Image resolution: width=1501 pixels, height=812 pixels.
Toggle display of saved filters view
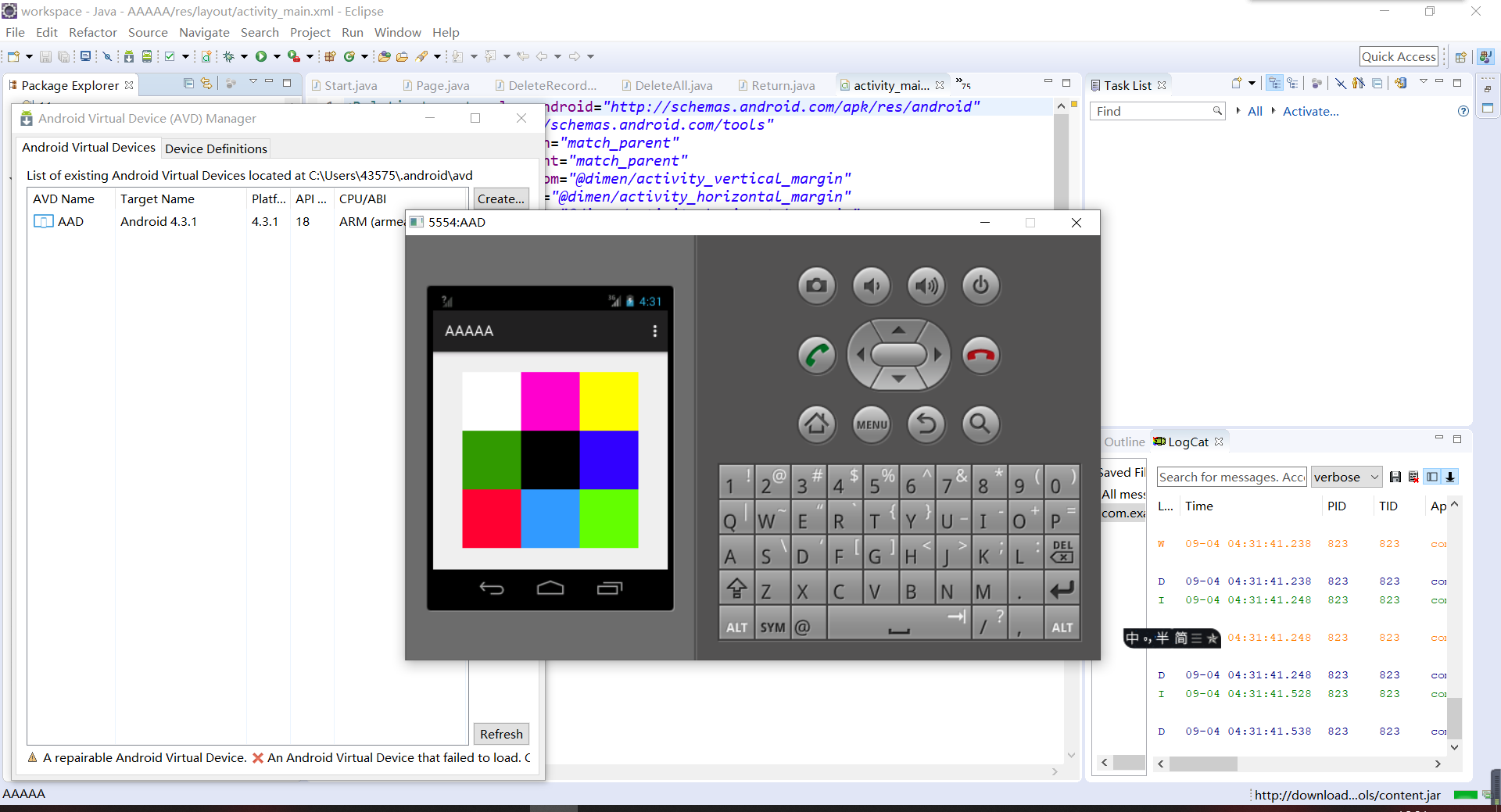[1431, 477]
